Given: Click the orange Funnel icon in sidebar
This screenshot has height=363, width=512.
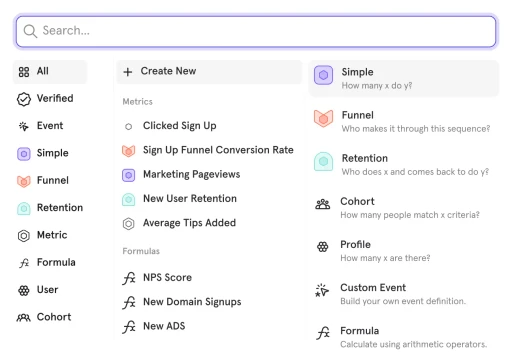Looking at the screenshot, I should point(24,181).
